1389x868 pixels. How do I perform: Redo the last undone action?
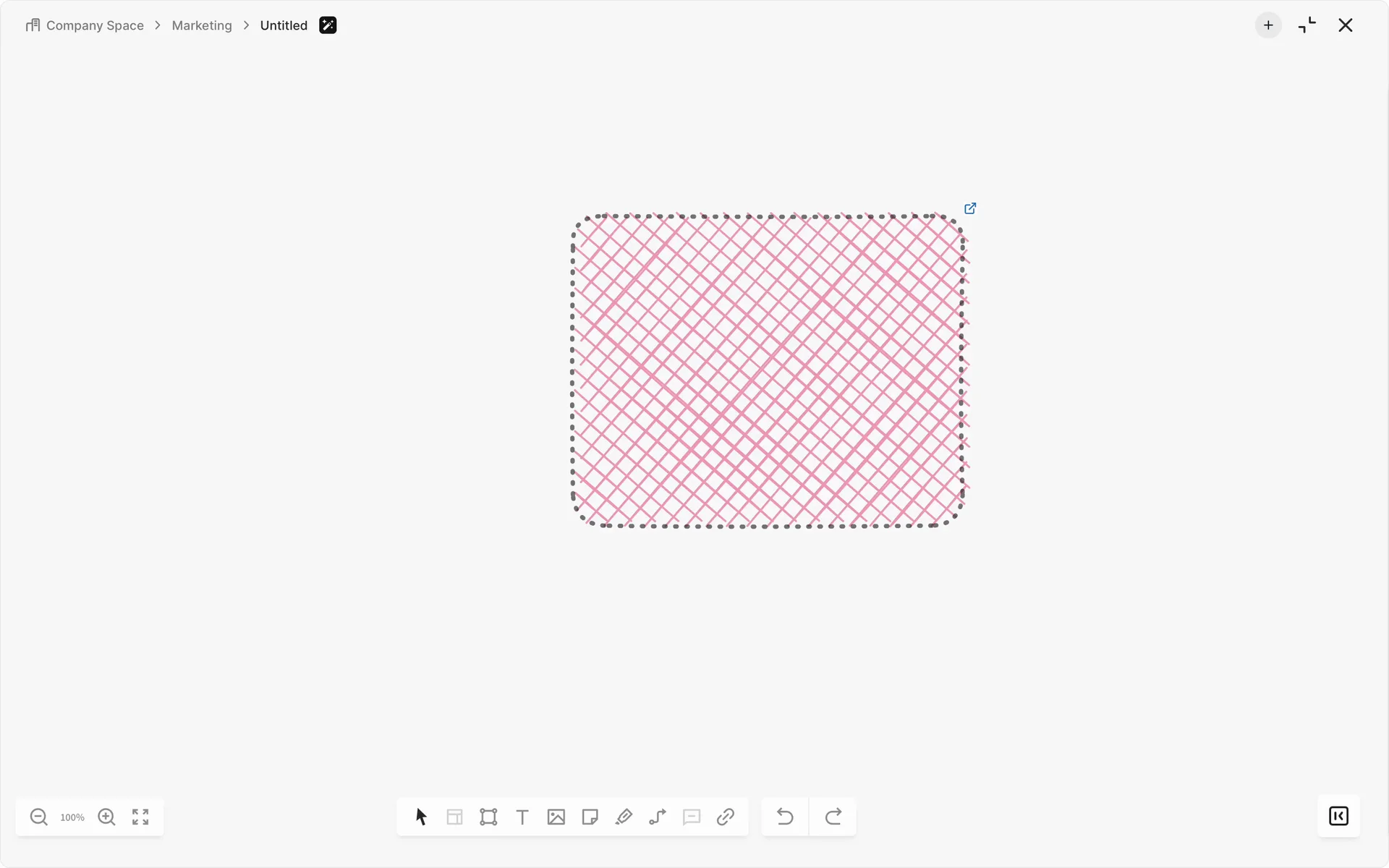coord(833,817)
